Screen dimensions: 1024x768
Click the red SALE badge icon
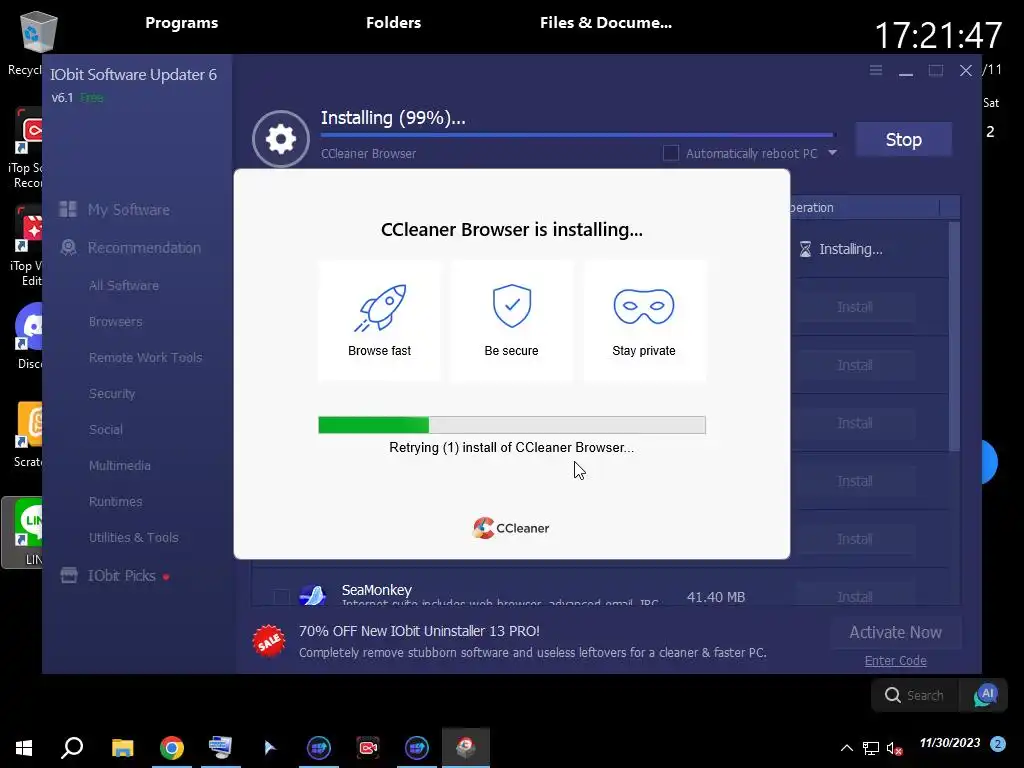[269, 641]
